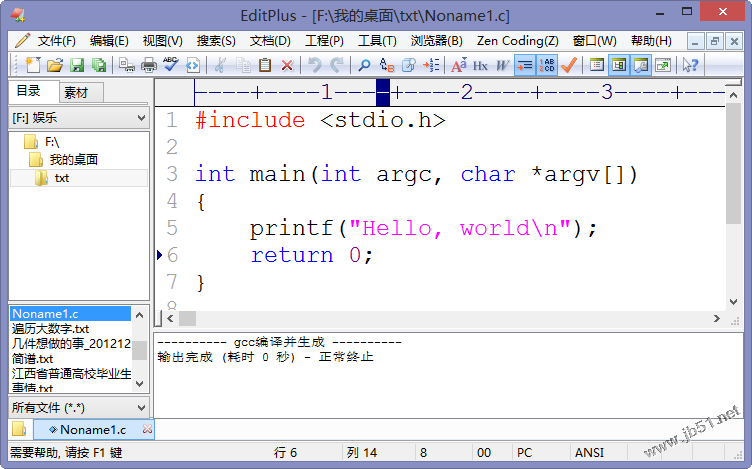Click the Print Preview icon
The width and height of the screenshot is (752, 469).
(x=127, y=65)
